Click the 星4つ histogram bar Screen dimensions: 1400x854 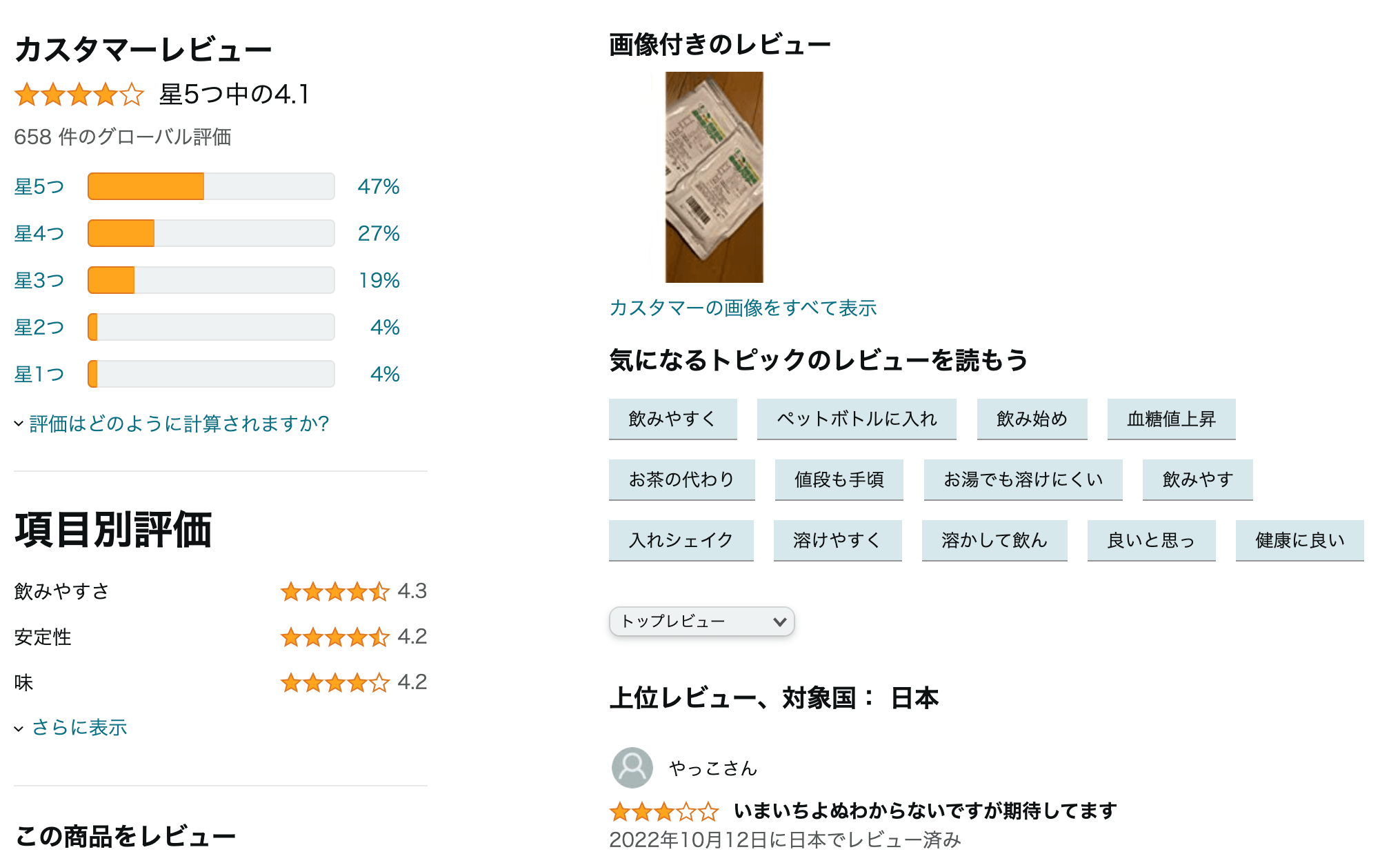point(211,233)
